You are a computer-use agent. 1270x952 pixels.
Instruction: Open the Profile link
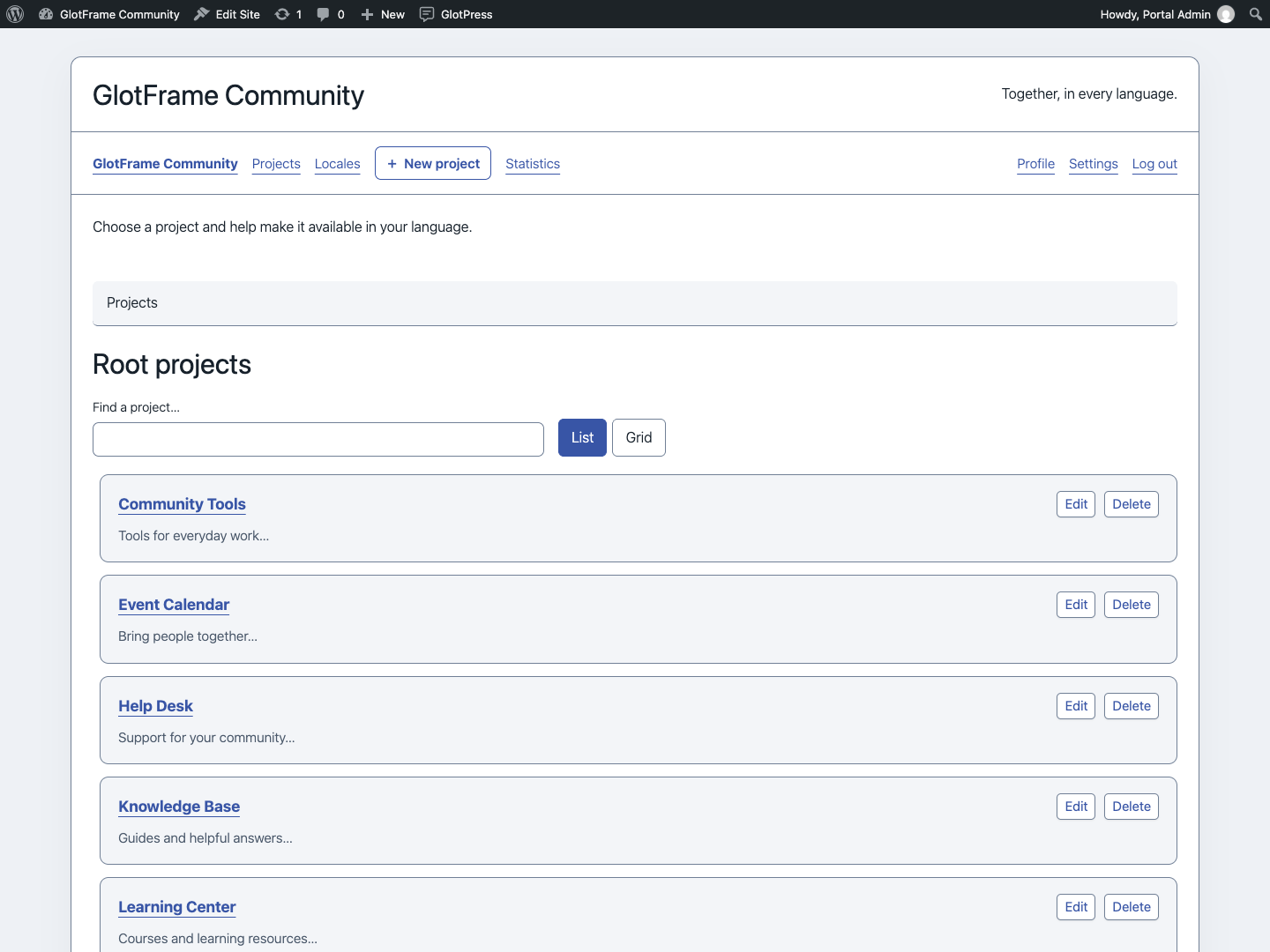(x=1035, y=164)
